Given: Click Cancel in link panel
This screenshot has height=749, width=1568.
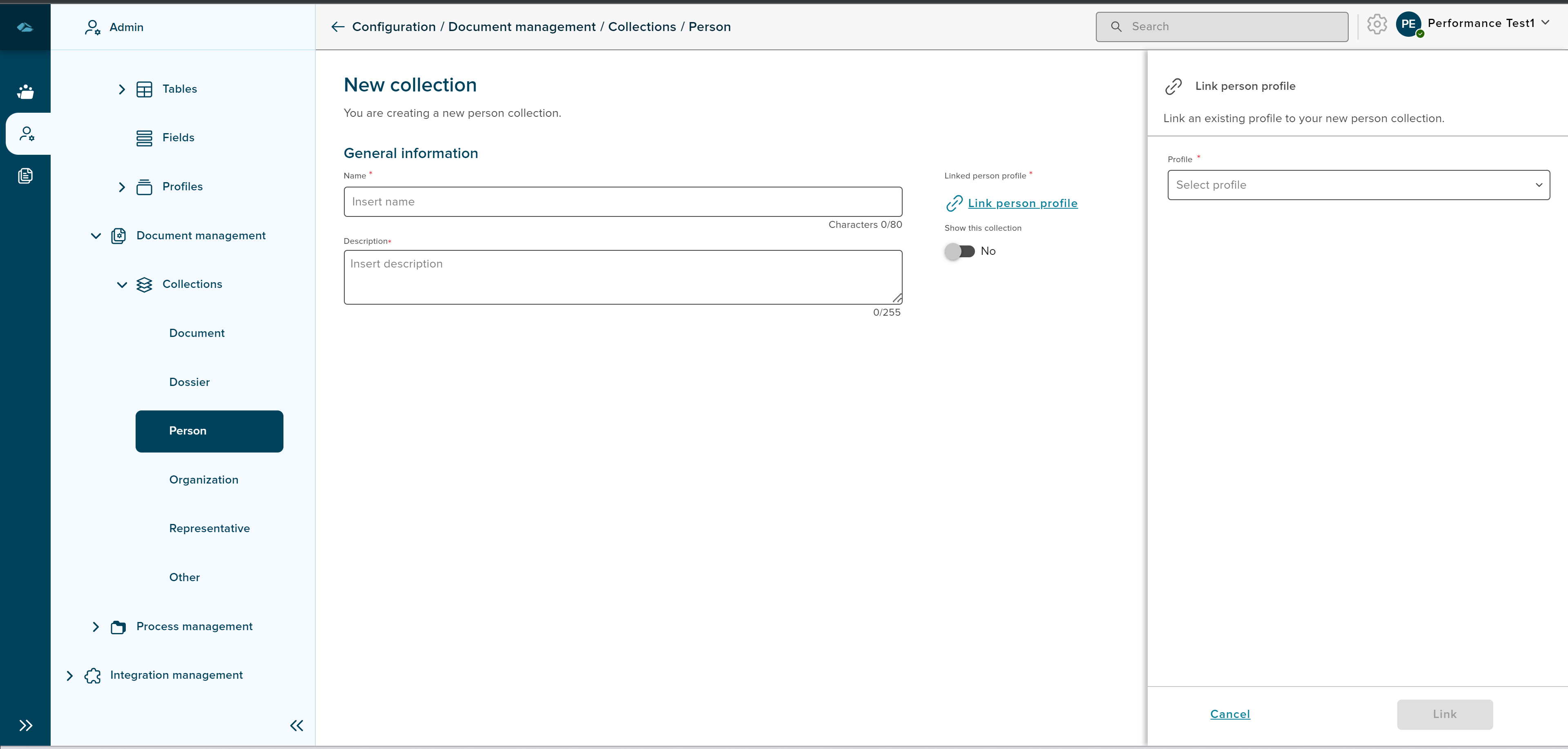Looking at the screenshot, I should 1229,714.
